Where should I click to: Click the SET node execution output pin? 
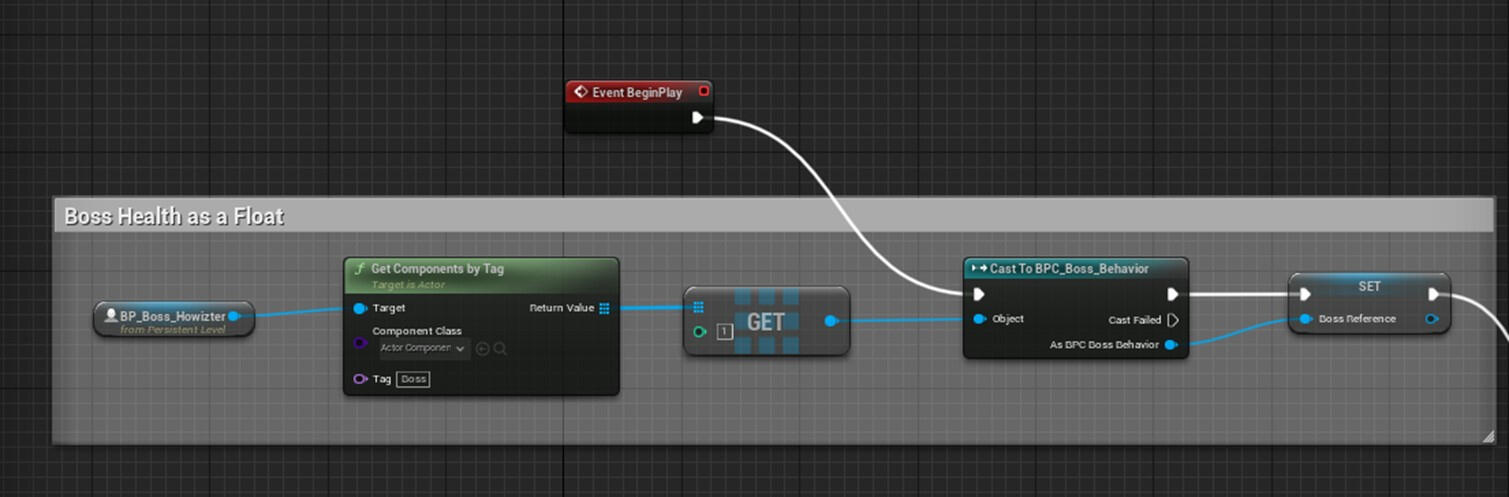1433,294
